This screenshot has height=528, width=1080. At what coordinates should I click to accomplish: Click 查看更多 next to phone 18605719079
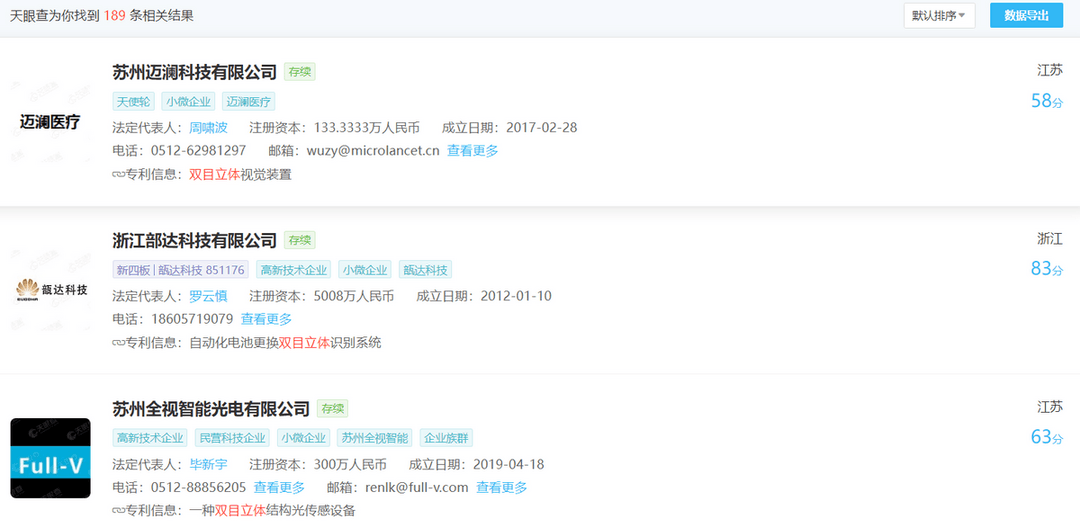[266, 319]
